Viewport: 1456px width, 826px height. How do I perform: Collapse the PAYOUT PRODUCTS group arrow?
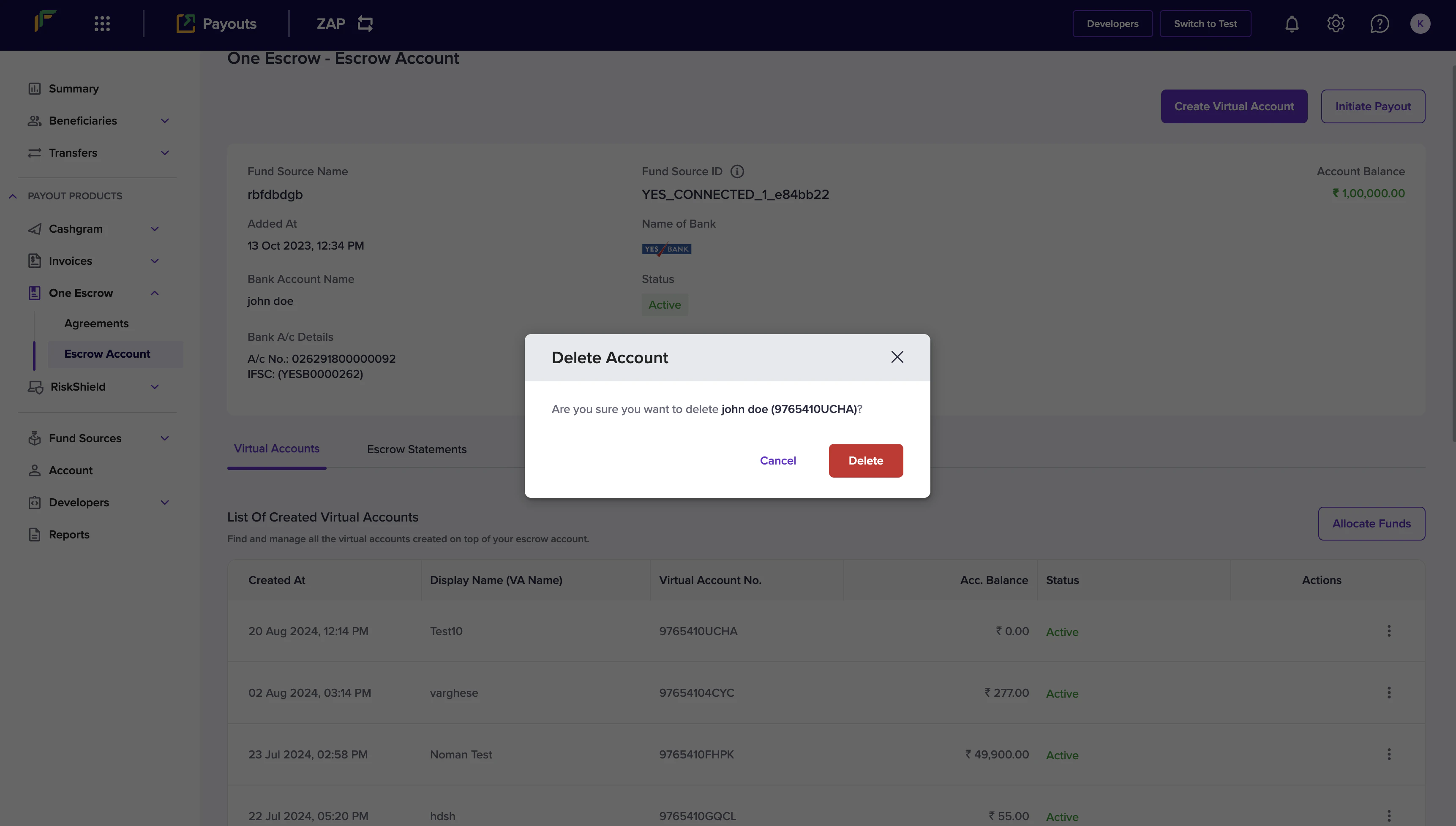pos(13,196)
